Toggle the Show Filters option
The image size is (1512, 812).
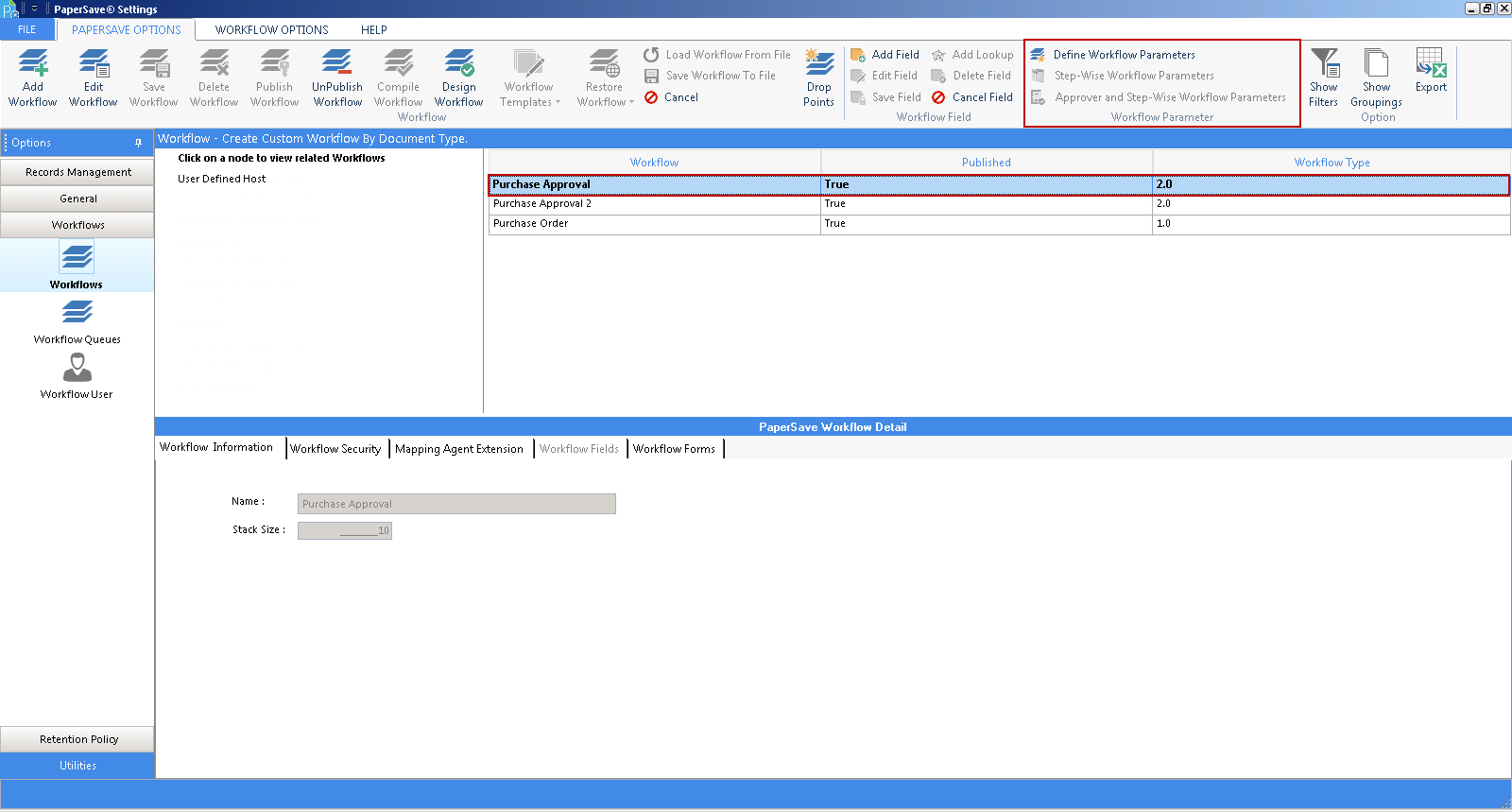point(1323,78)
